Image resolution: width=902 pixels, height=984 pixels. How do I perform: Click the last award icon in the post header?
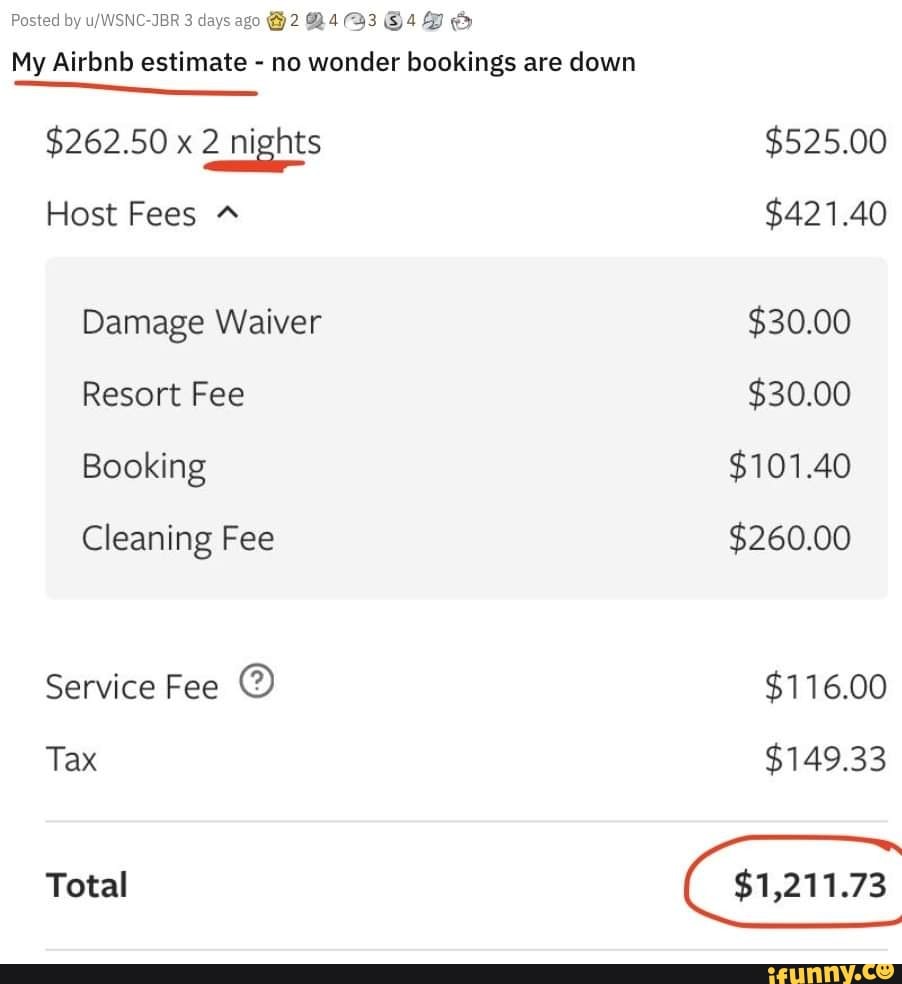point(461,20)
